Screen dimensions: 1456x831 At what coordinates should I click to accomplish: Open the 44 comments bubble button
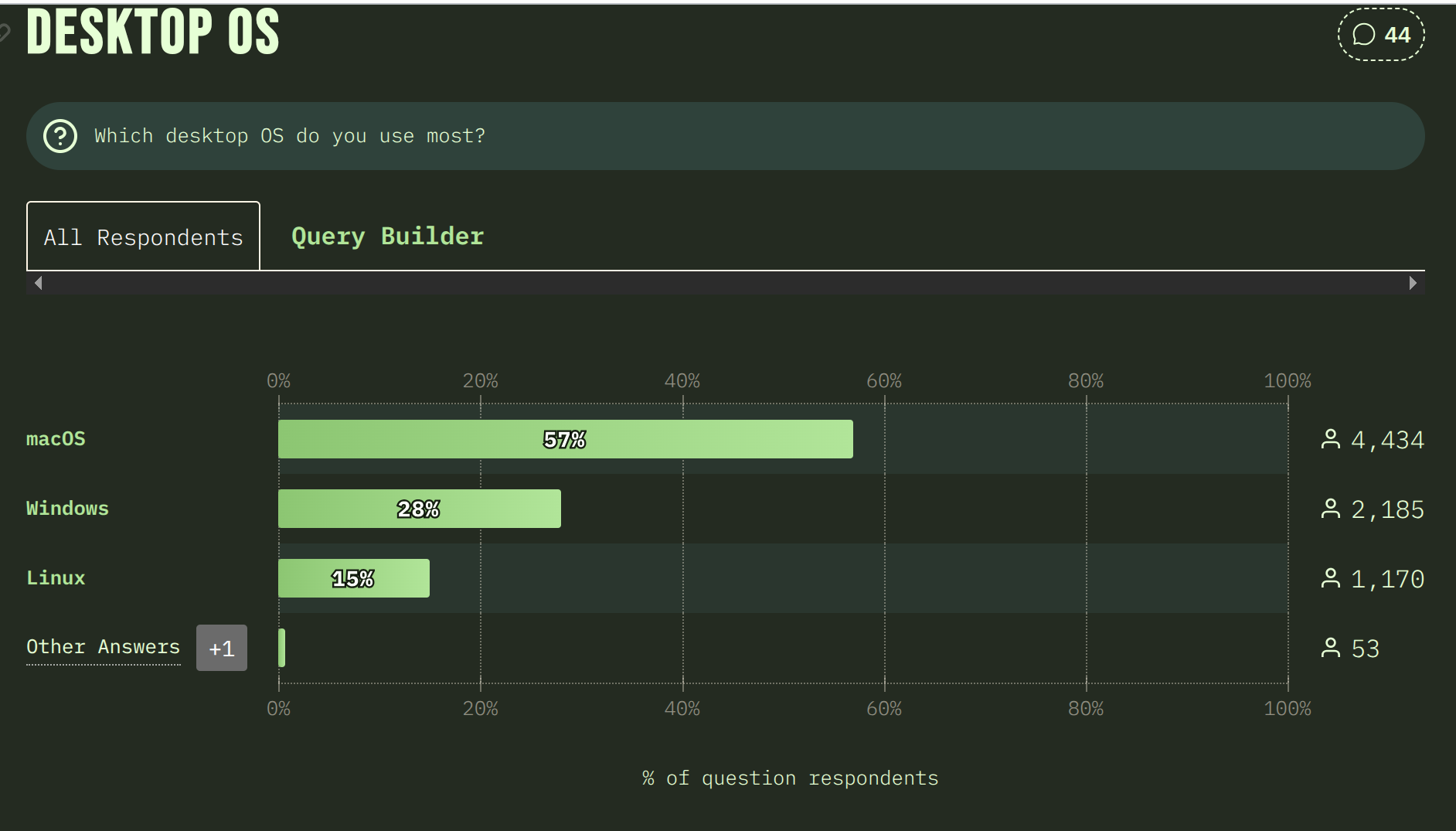1381,35
